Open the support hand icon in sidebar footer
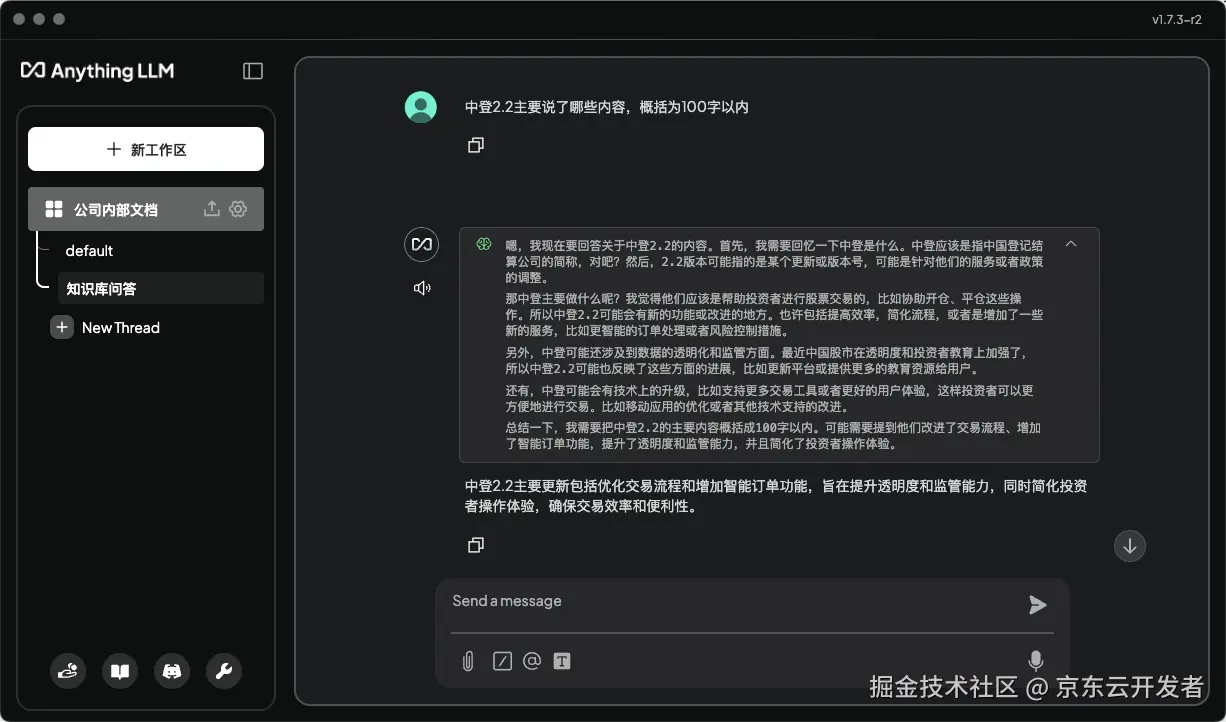This screenshot has width=1226, height=722. click(68, 671)
